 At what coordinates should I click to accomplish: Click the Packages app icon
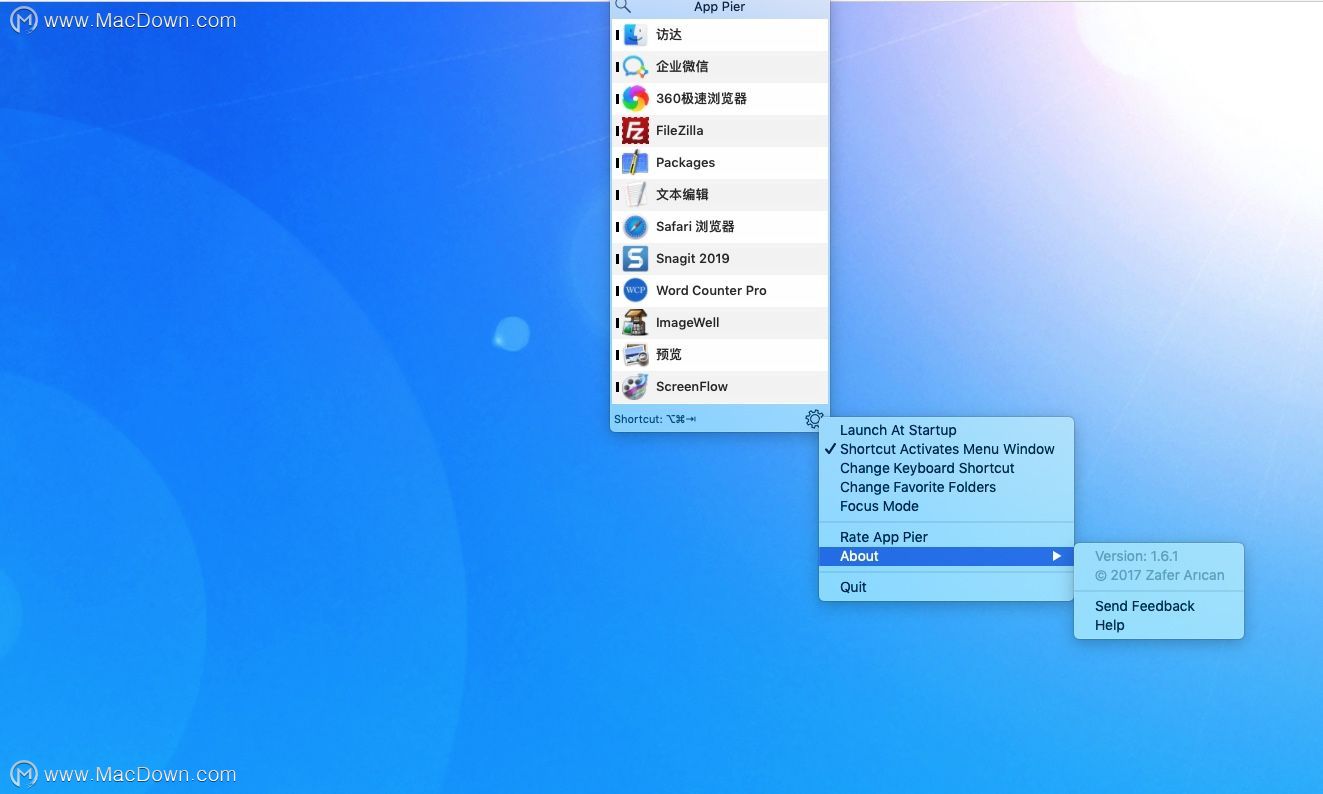pos(635,163)
